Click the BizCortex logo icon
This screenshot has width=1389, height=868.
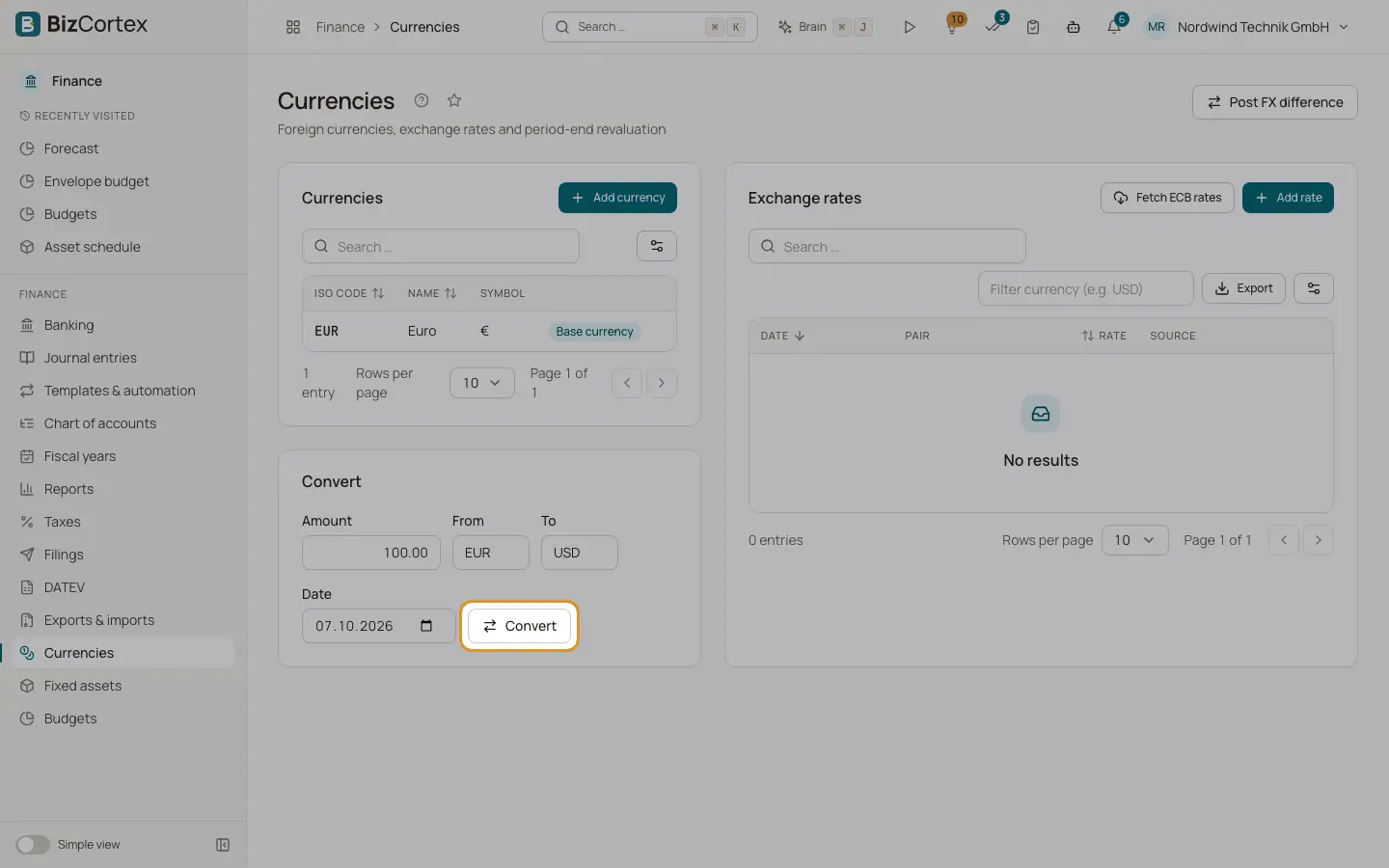(x=28, y=24)
